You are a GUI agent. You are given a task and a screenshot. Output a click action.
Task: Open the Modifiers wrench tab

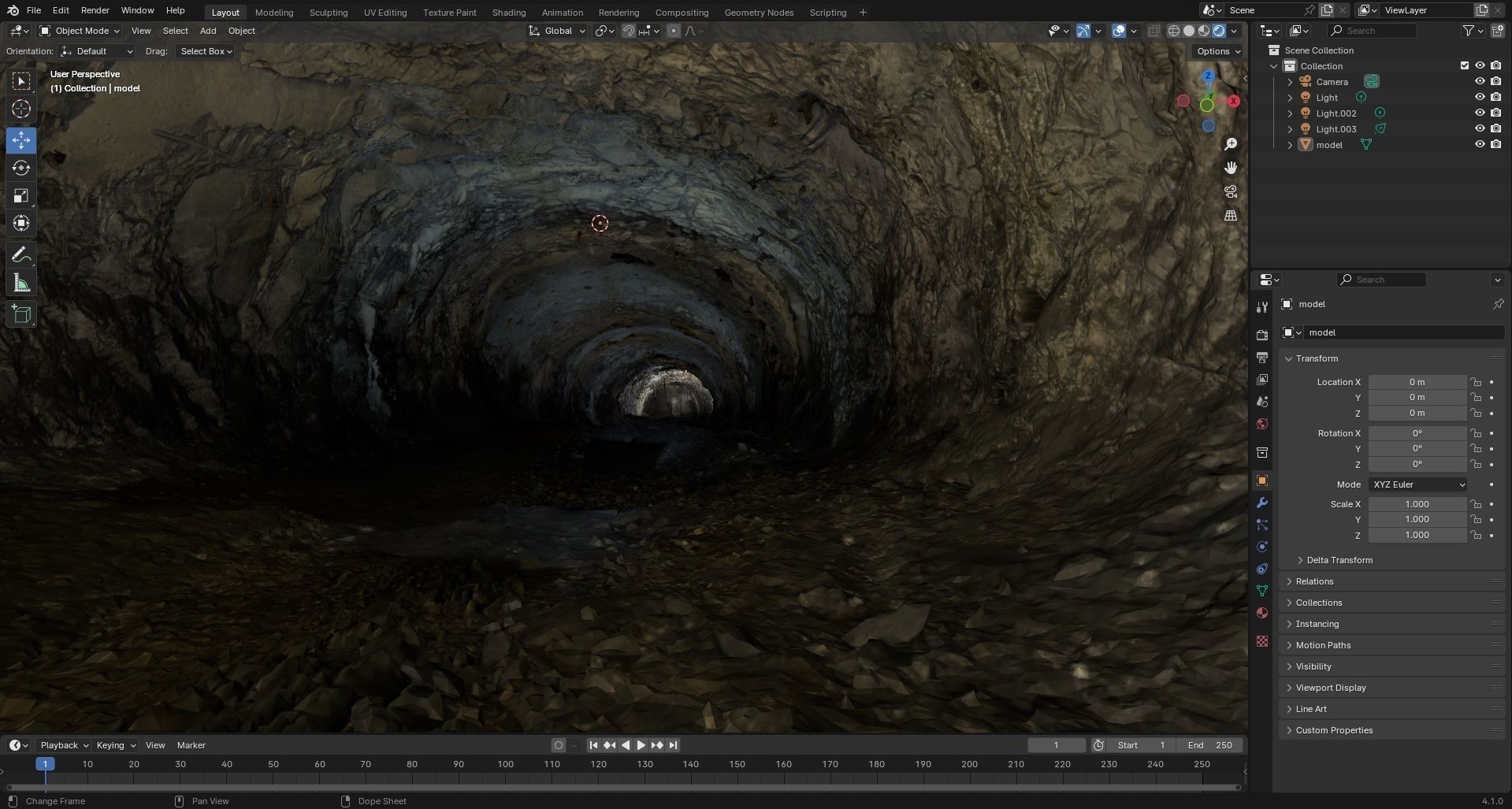point(1262,503)
